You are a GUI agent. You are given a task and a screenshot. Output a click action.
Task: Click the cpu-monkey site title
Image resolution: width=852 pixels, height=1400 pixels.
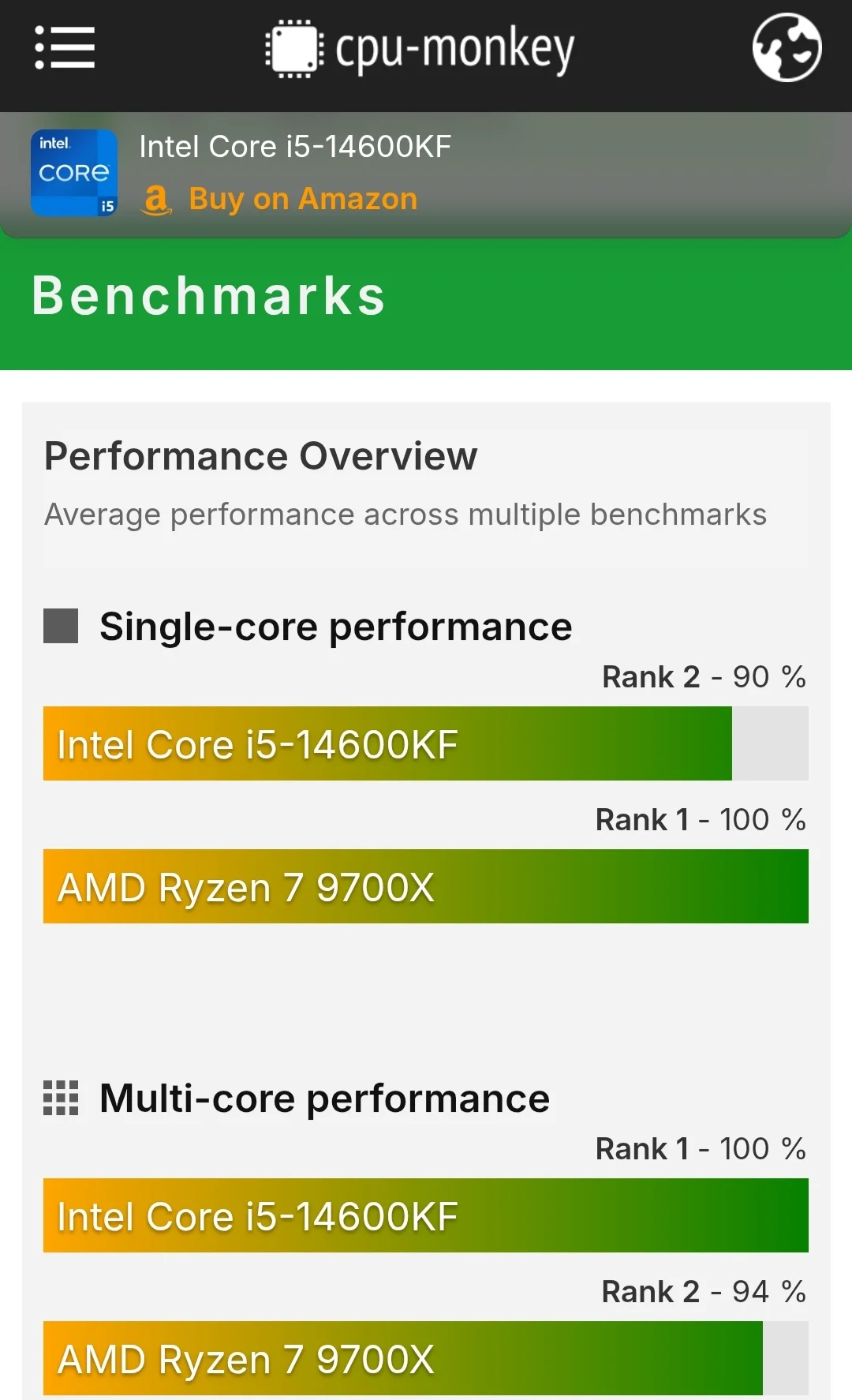tap(455, 49)
